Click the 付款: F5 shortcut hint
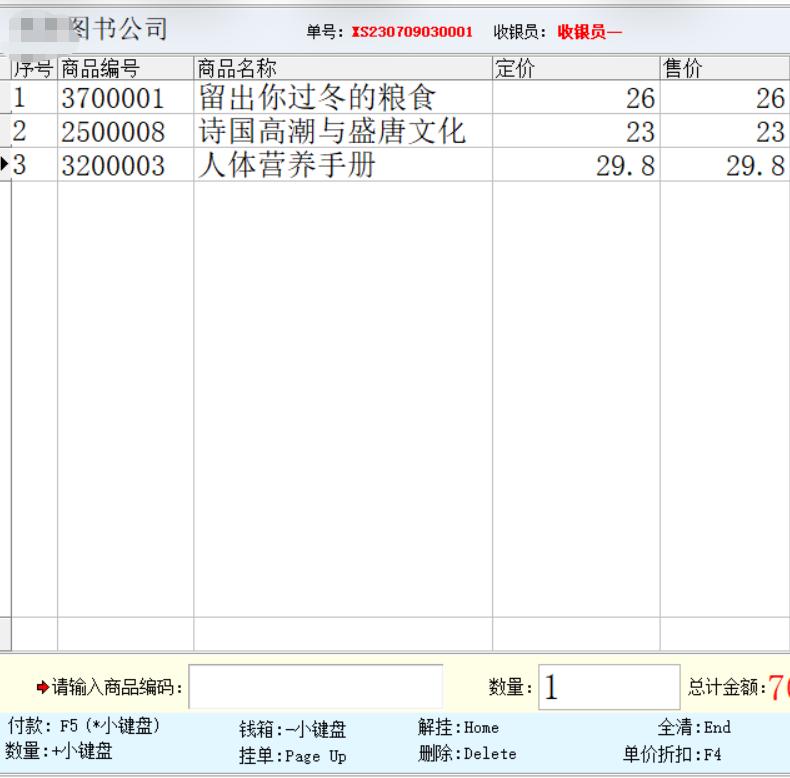Image resolution: width=790 pixels, height=778 pixels. tap(84, 726)
